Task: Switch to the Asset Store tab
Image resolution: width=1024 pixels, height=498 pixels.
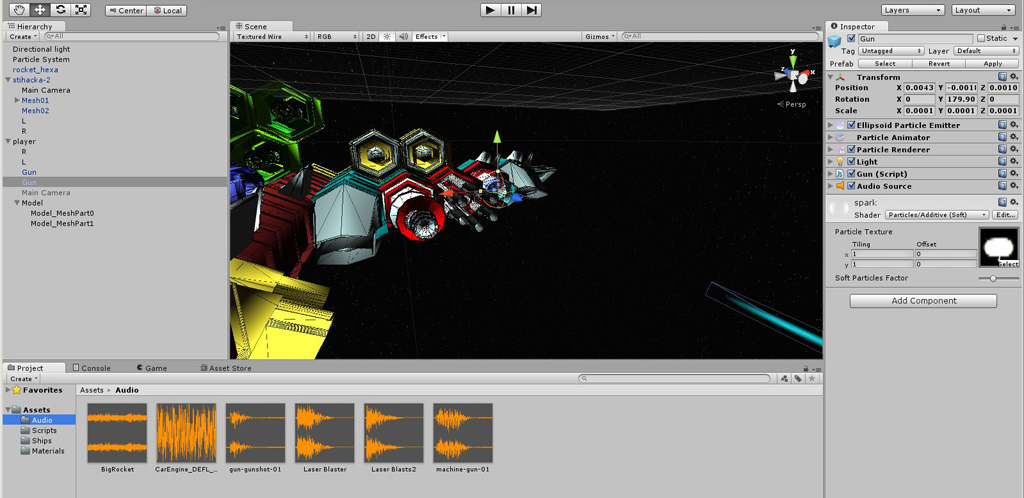Action: [226, 368]
